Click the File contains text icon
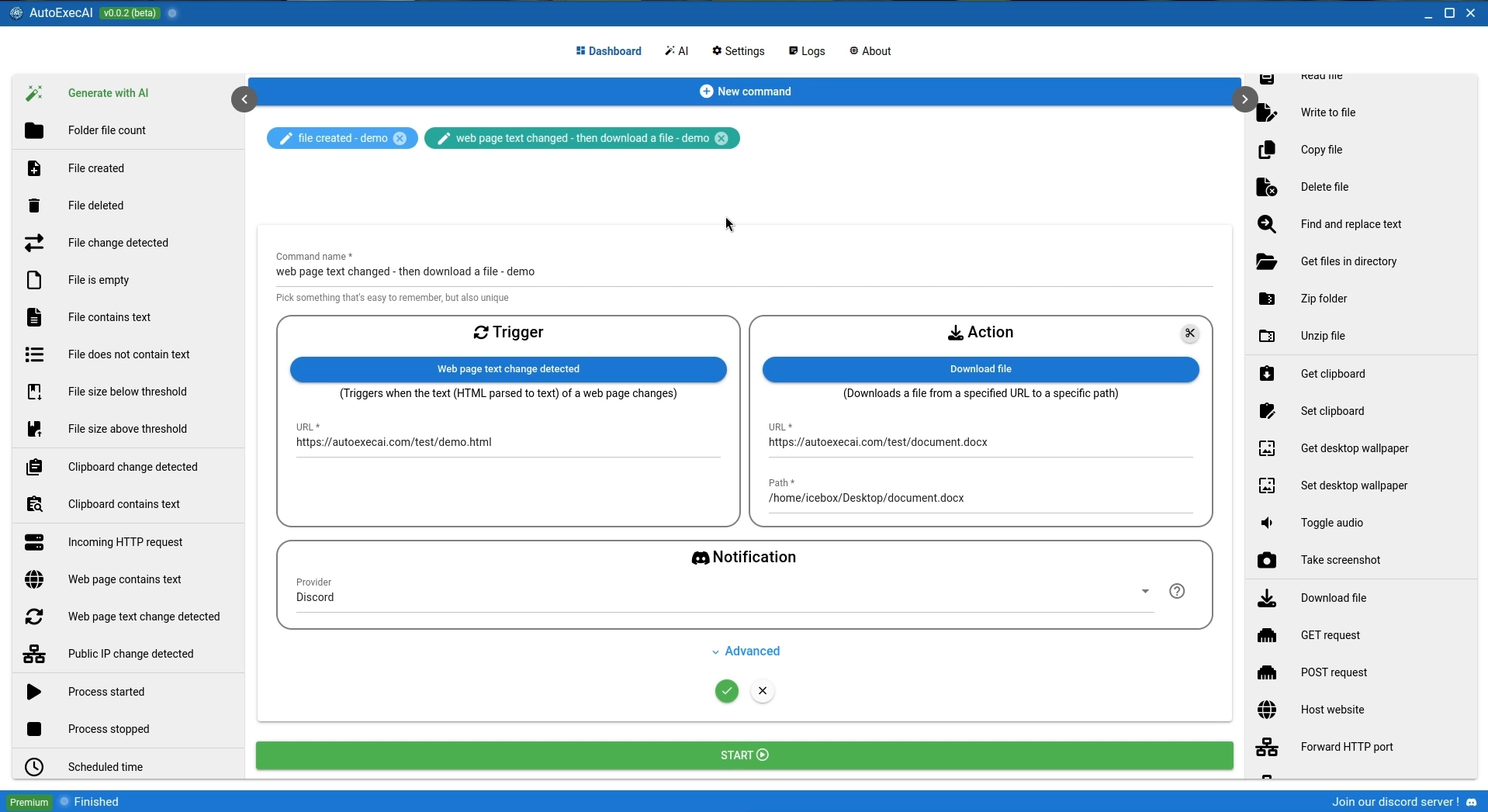Screen dimensions: 1488x812 (34, 317)
